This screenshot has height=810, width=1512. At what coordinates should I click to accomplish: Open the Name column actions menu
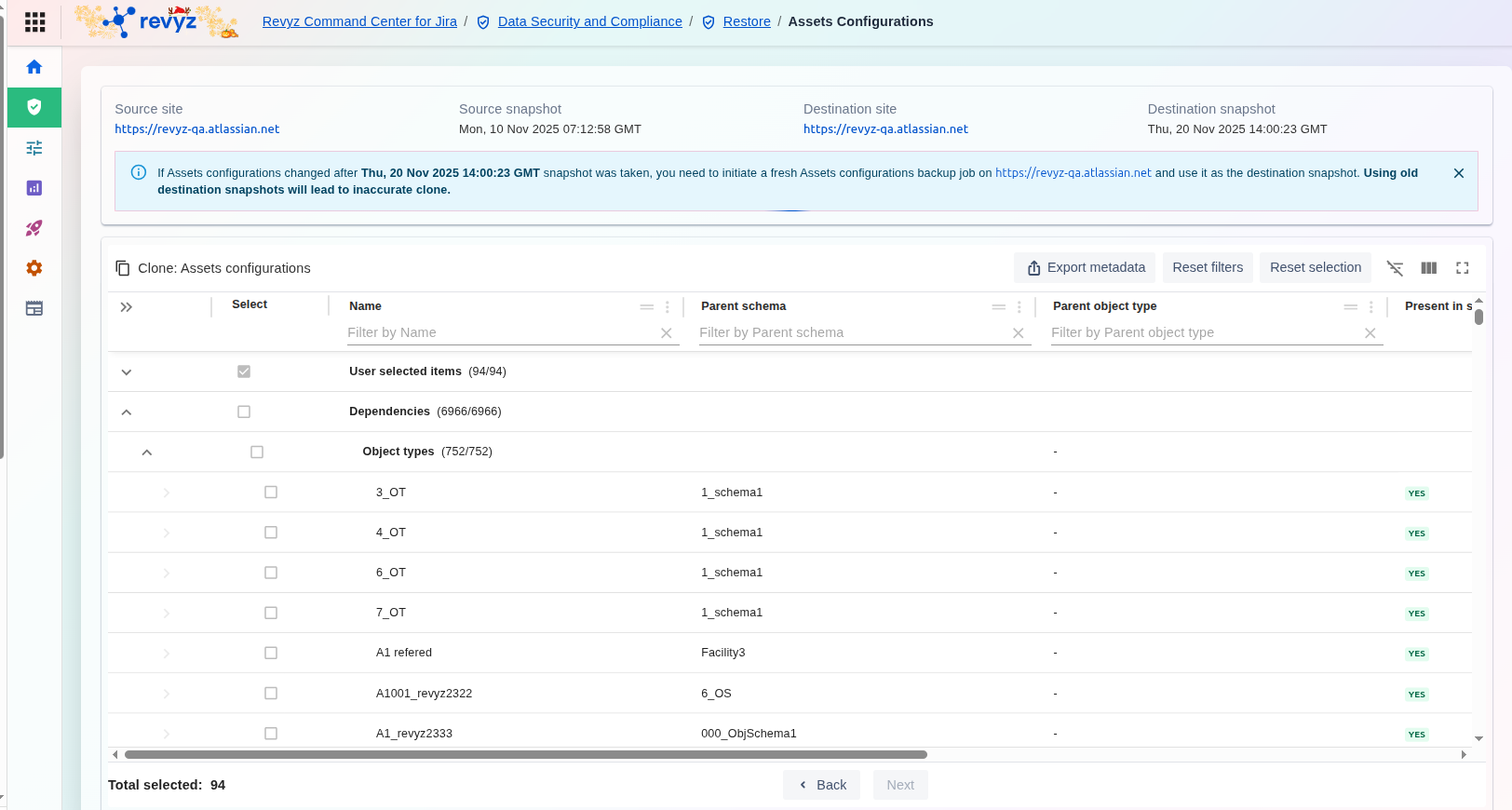point(667,306)
